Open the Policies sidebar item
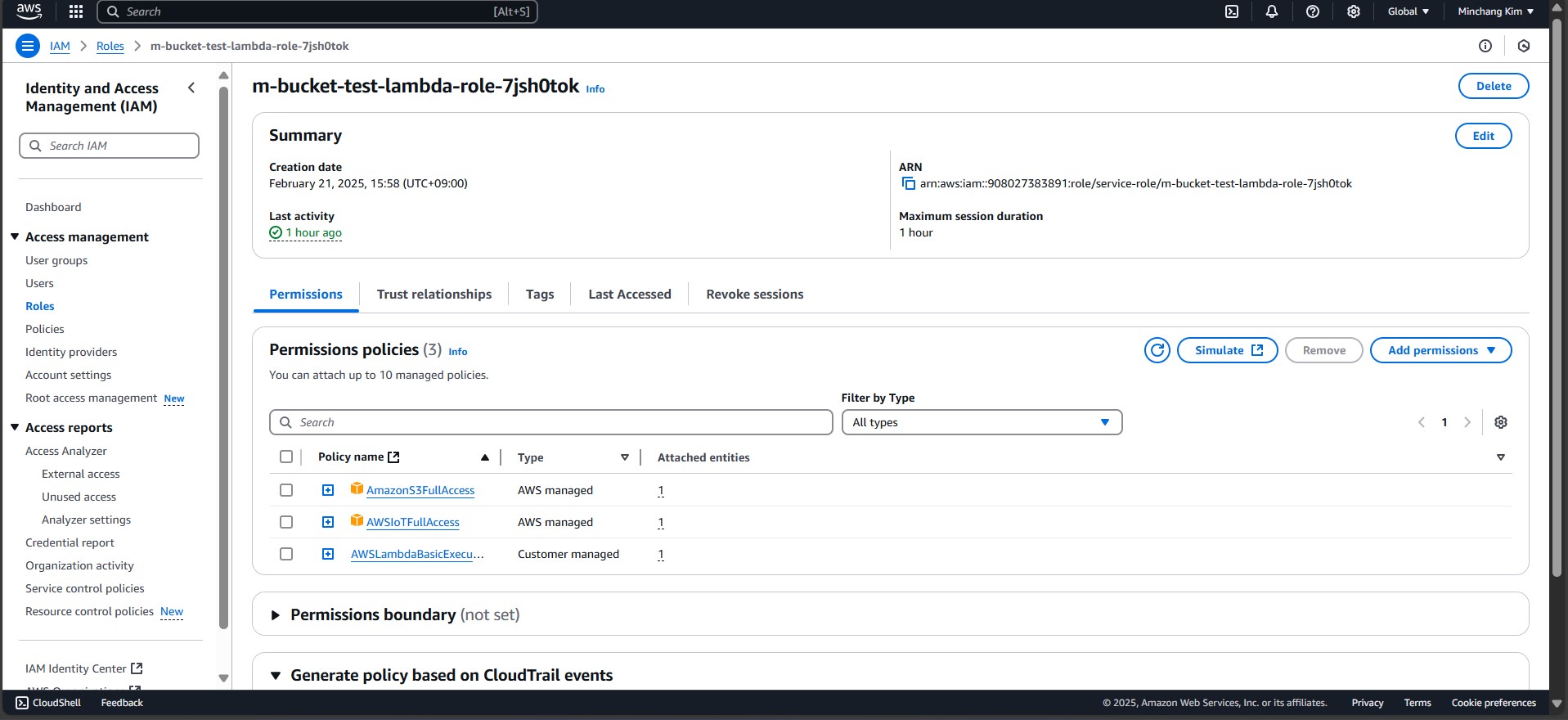 [x=45, y=329]
